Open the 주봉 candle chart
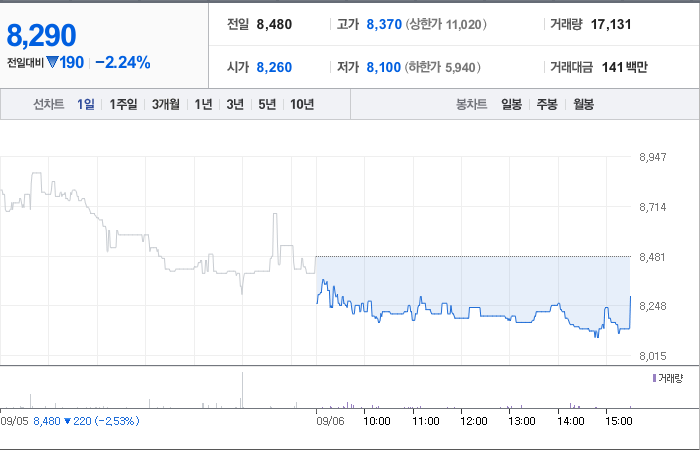Viewport: 700px width, 450px height. coord(547,104)
